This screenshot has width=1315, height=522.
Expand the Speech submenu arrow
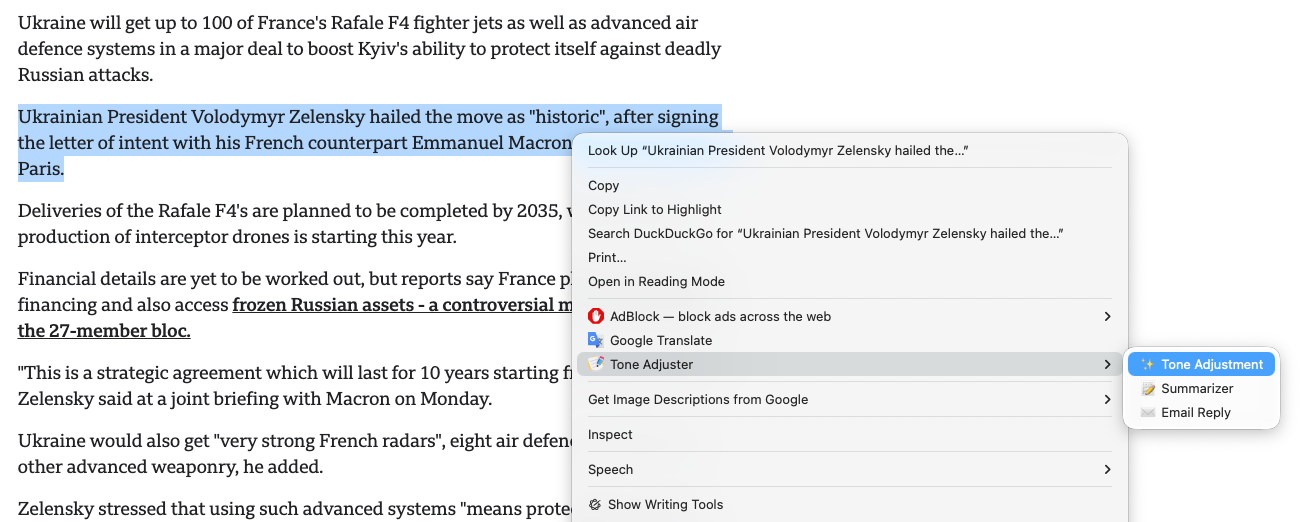pos(1107,469)
